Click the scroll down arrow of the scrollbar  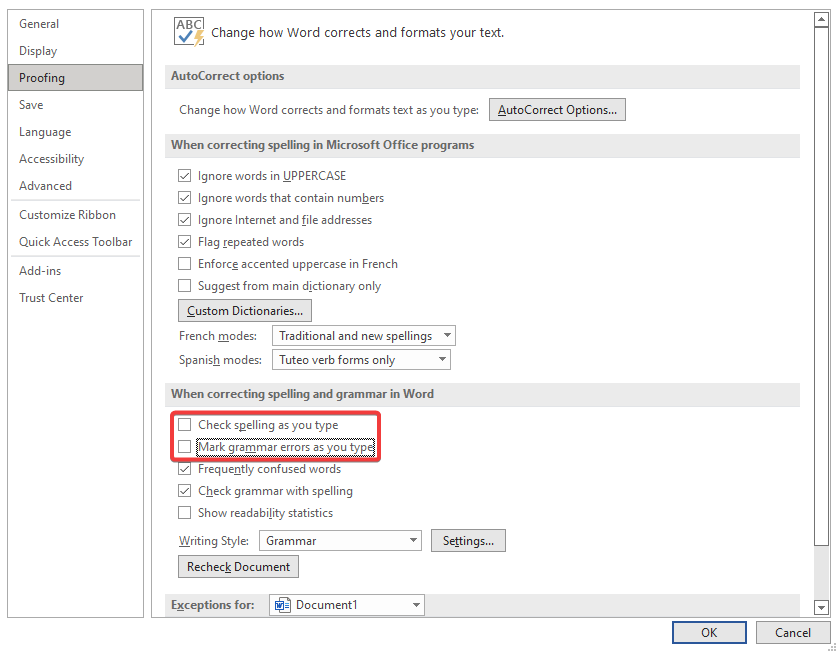click(821, 606)
